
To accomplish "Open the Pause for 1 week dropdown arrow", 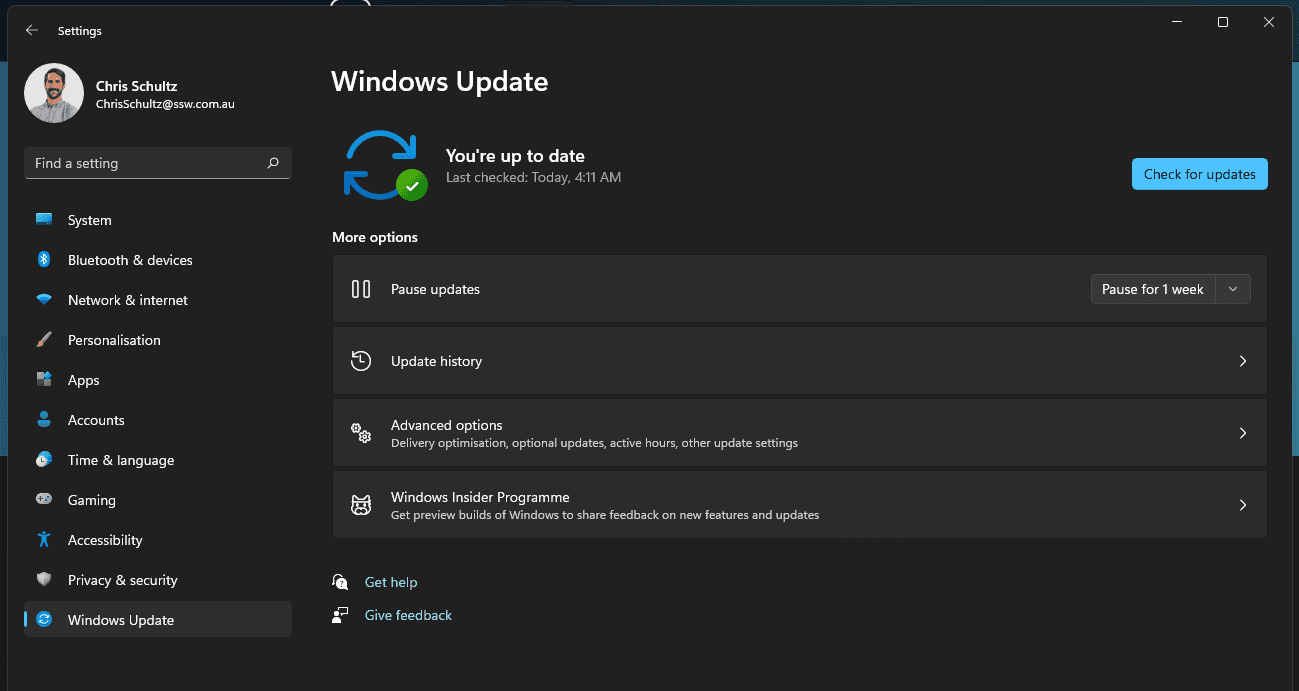I will coord(1233,289).
